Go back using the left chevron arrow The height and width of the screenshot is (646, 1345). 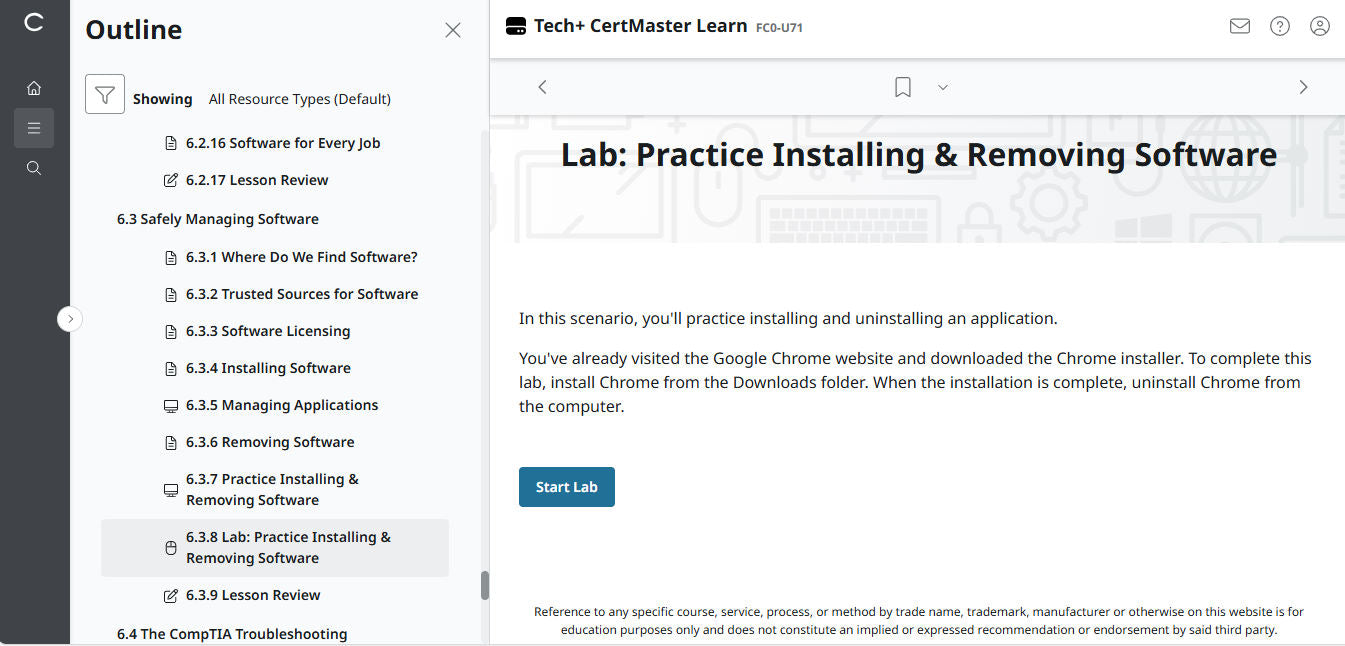[x=542, y=87]
